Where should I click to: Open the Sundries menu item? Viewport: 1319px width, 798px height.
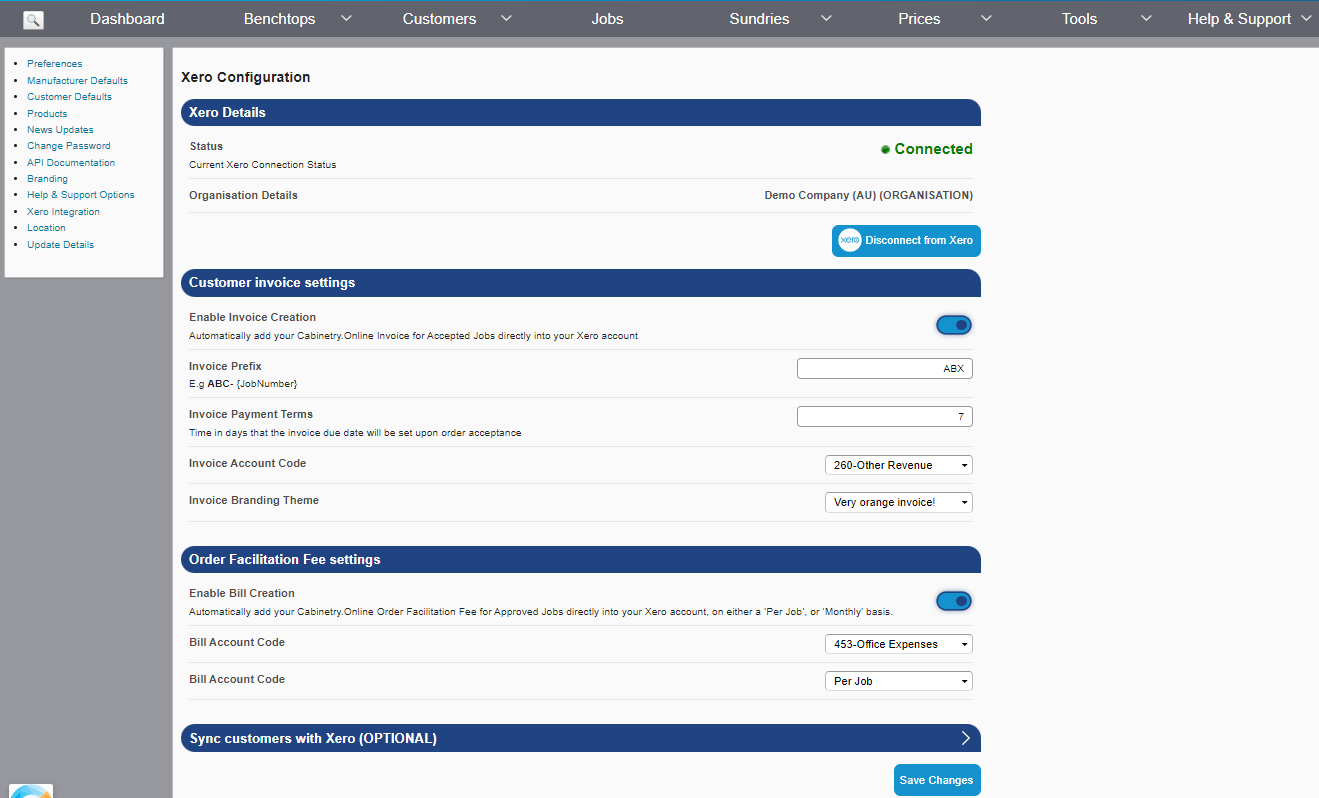759,19
